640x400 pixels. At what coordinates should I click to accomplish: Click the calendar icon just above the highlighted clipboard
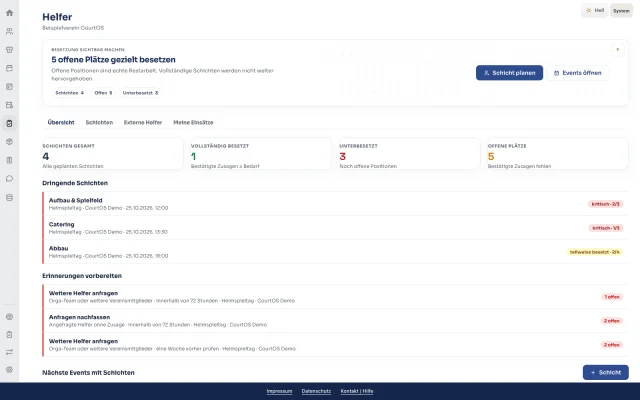(x=9, y=105)
